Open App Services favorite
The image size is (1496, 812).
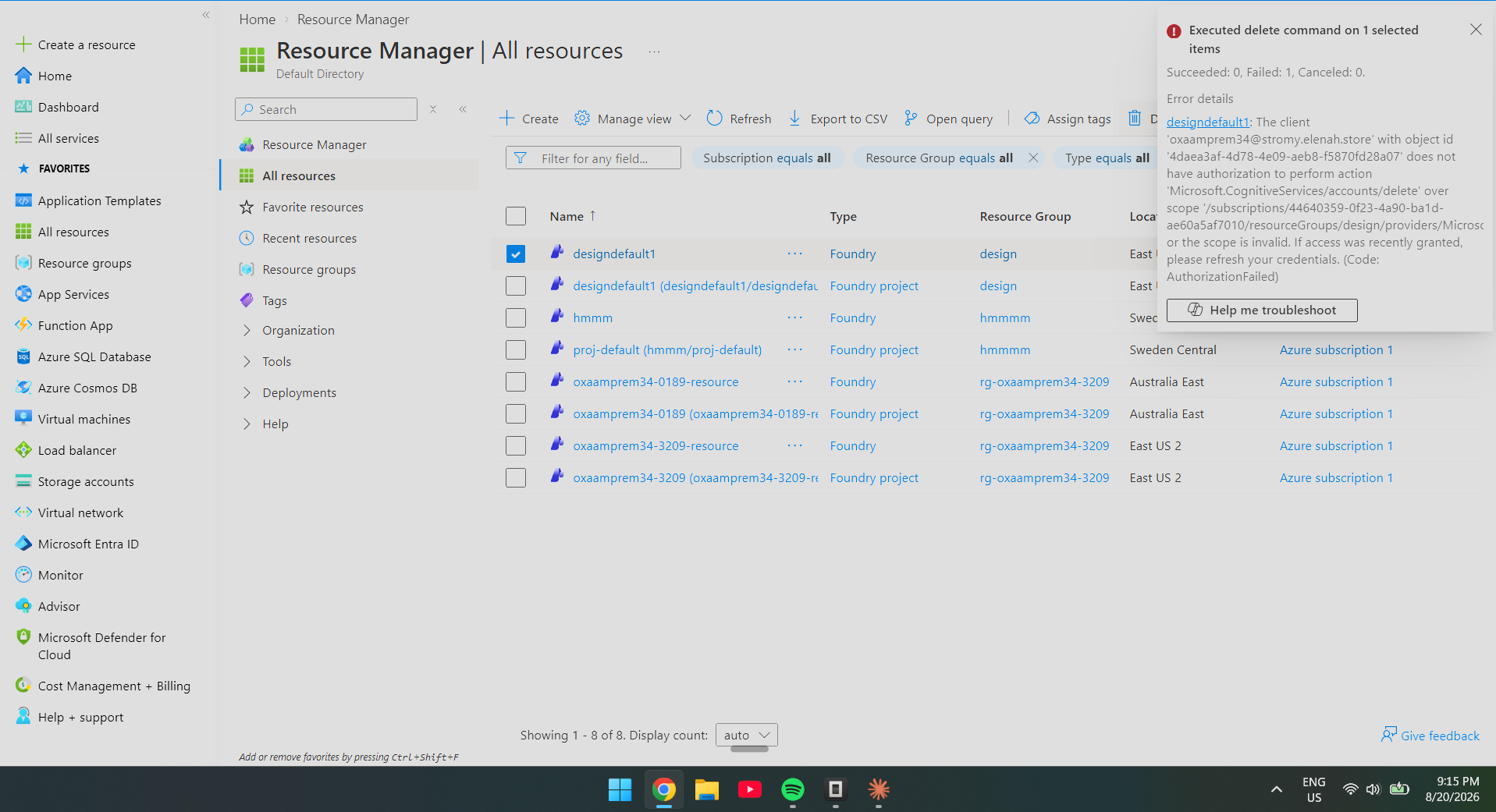73,294
